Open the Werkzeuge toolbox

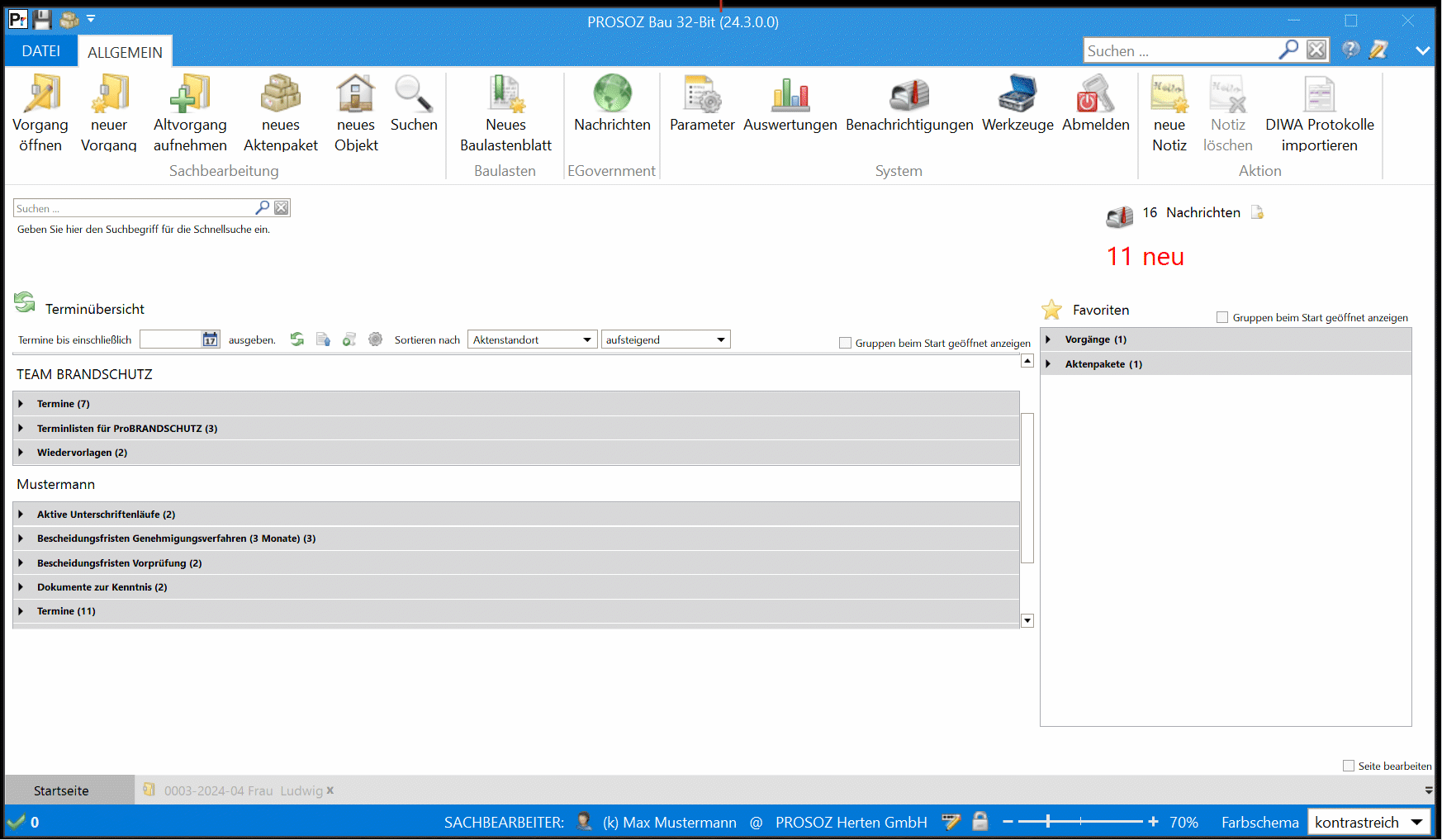pos(1017,103)
